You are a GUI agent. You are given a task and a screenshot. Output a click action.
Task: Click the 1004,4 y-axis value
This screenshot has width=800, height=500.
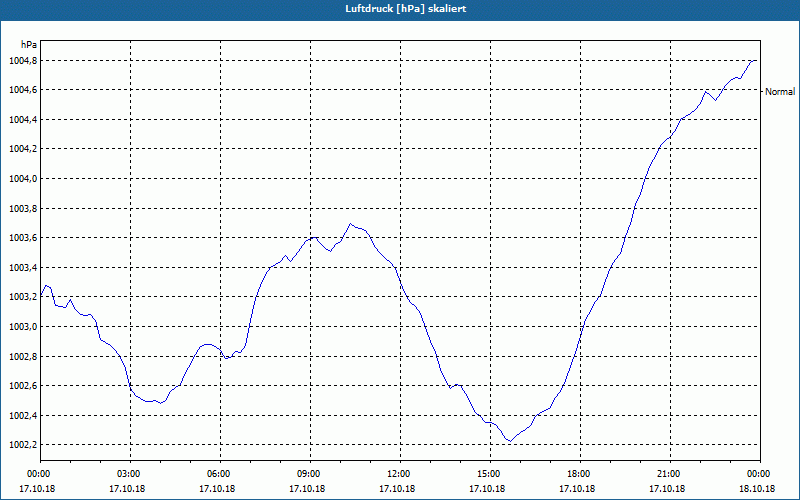[23, 120]
